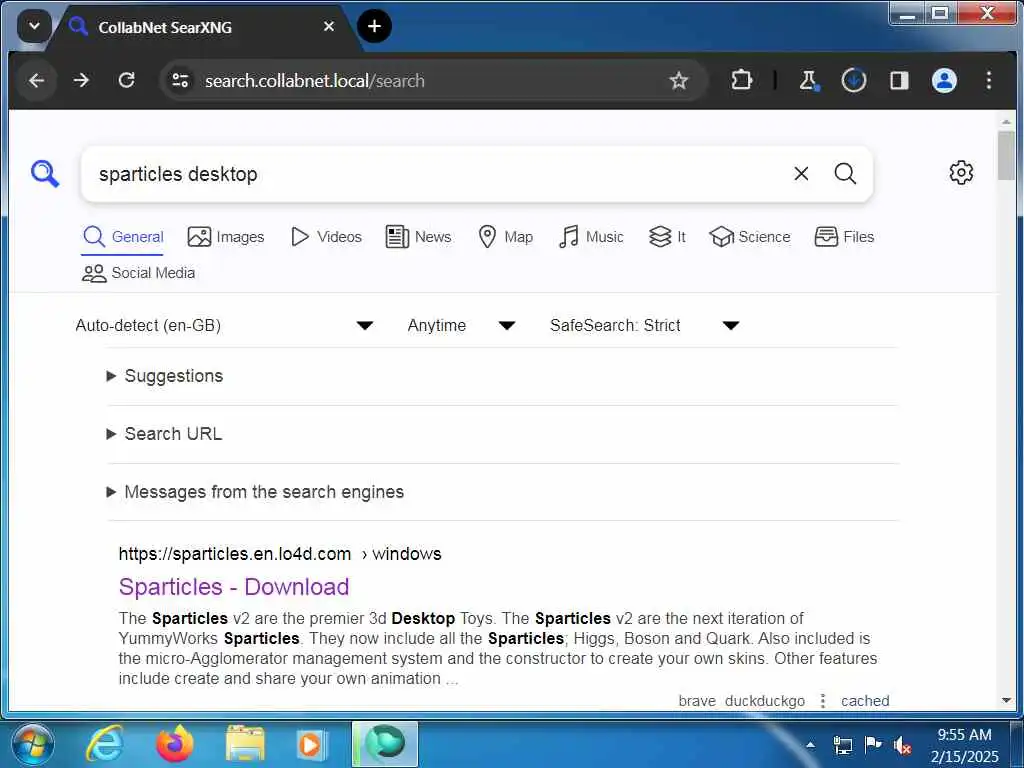Submit search with magnifier button
1024x768 pixels.
pos(845,174)
